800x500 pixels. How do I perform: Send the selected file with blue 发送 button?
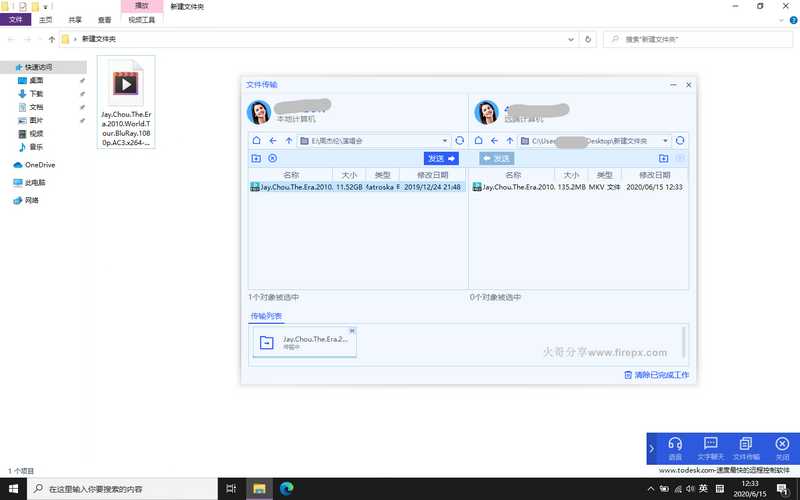pyautogui.click(x=441, y=158)
